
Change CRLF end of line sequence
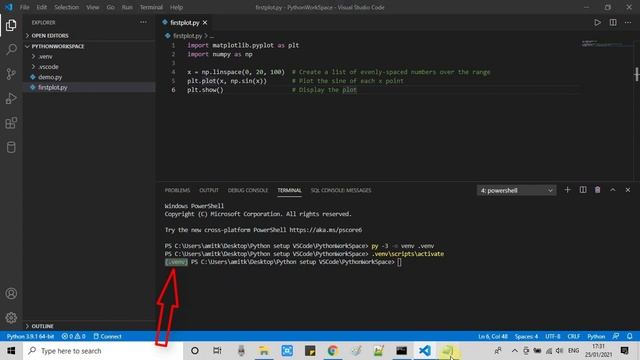(573, 336)
